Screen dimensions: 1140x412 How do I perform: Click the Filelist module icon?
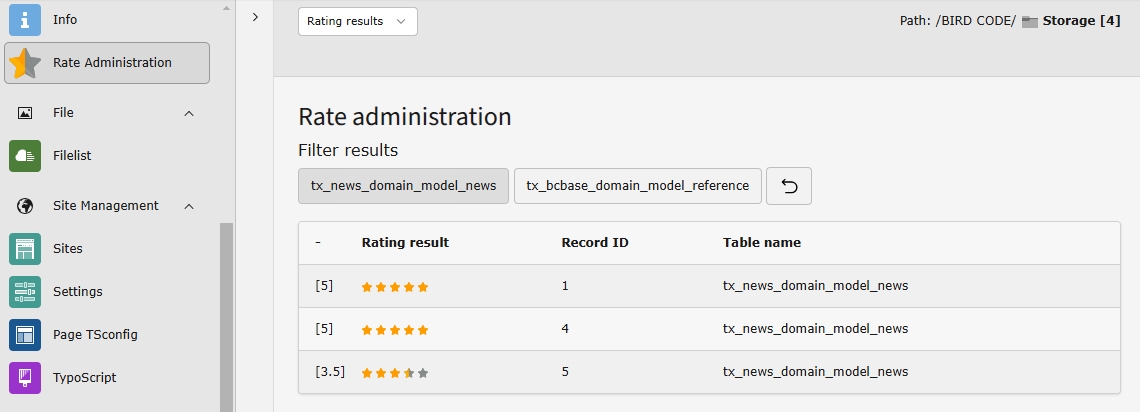pyautogui.click(x=25, y=156)
